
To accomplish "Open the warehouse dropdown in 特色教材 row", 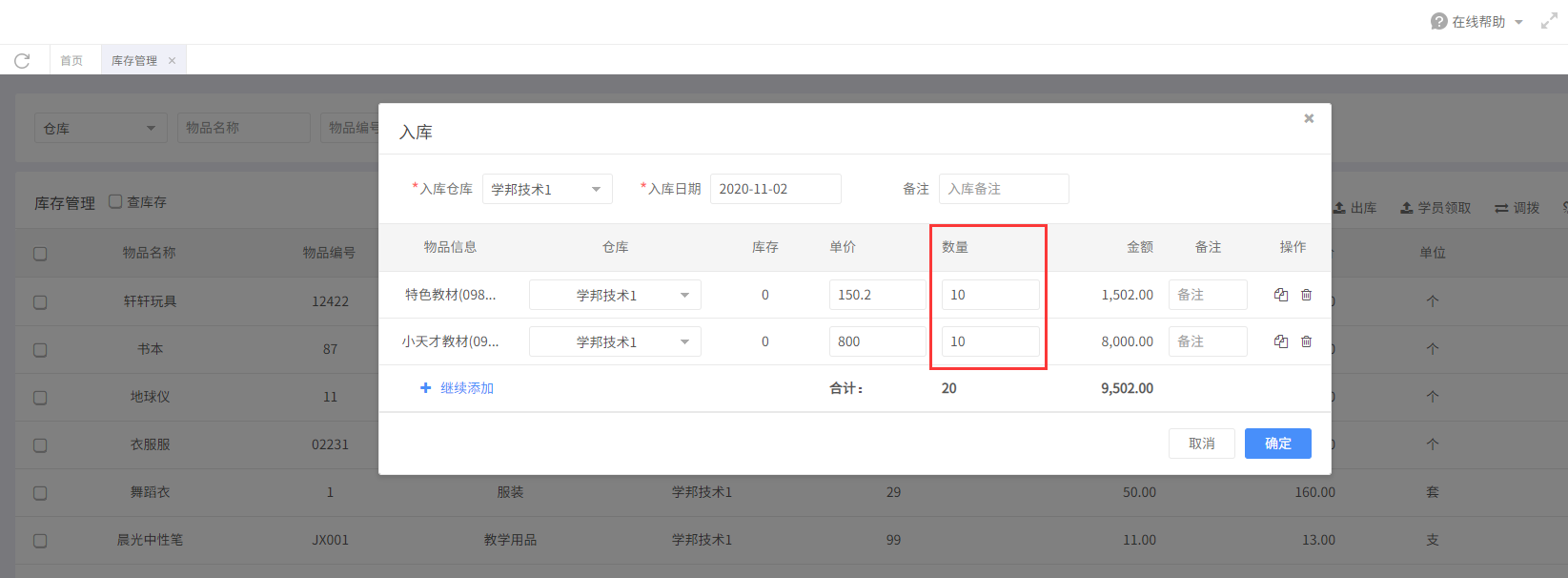I will (615, 295).
